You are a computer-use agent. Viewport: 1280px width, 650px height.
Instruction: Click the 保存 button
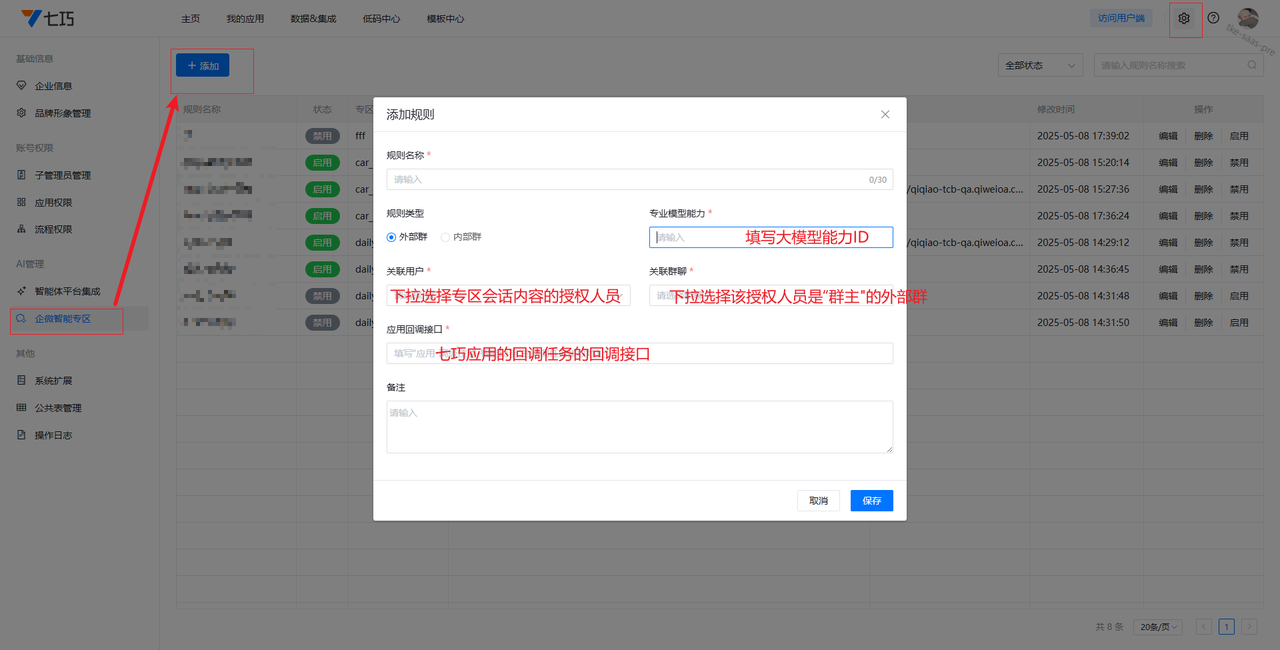click(871, 501)
